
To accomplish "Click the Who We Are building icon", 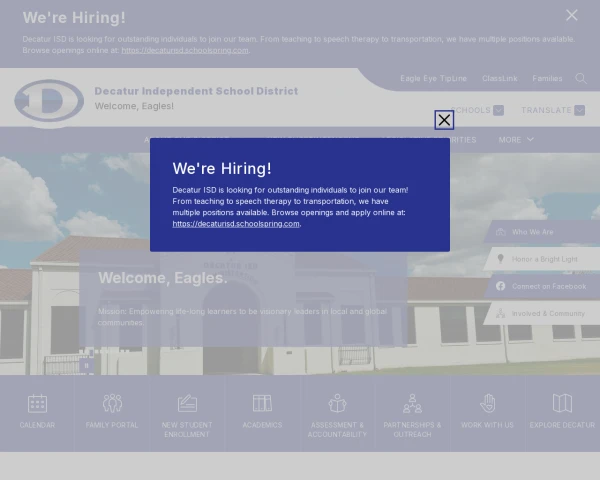I will 500,232.
